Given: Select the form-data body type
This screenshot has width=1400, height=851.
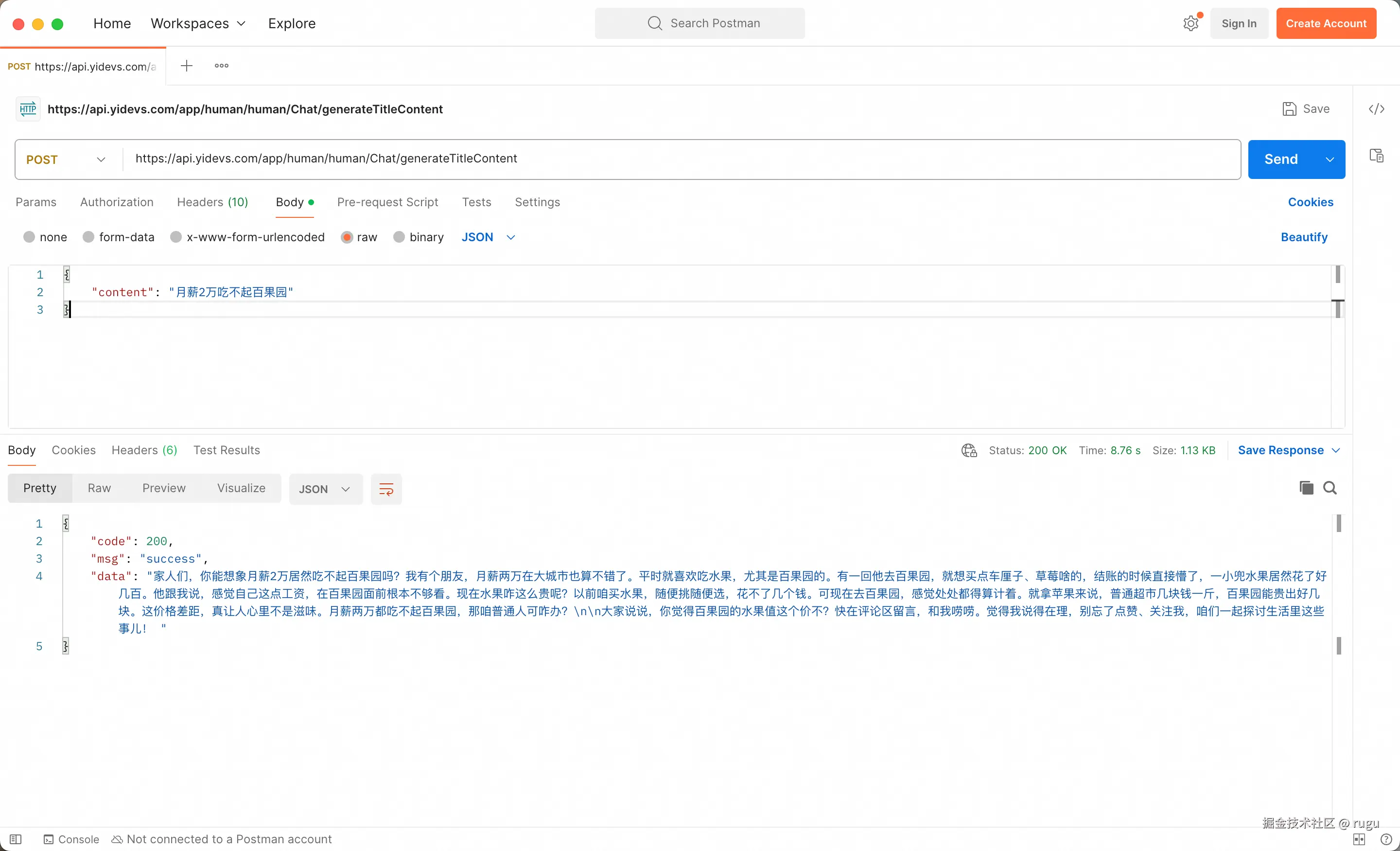Looking at the screenshot, I should (x=88, y=237).
